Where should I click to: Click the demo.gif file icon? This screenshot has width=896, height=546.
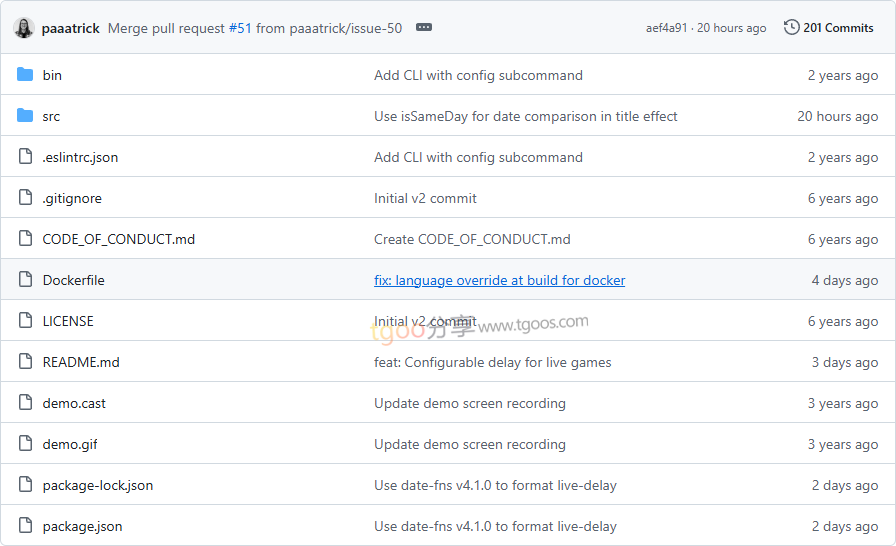(25, 444)
